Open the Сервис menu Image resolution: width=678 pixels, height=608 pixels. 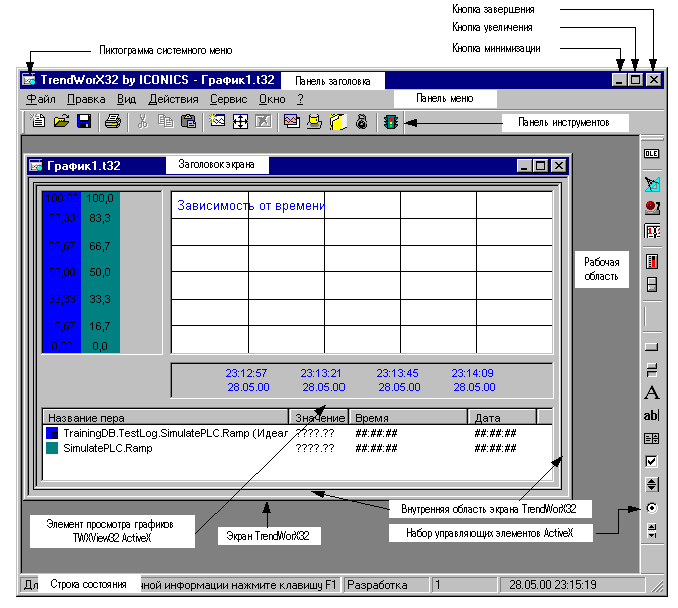click(228, 99)
